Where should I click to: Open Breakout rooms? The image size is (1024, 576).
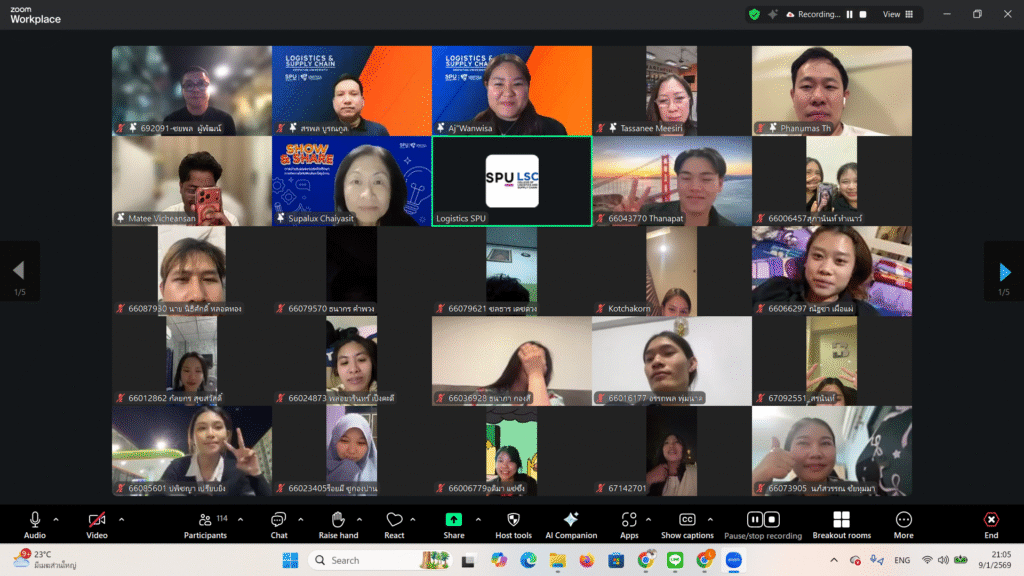[841, 524]
